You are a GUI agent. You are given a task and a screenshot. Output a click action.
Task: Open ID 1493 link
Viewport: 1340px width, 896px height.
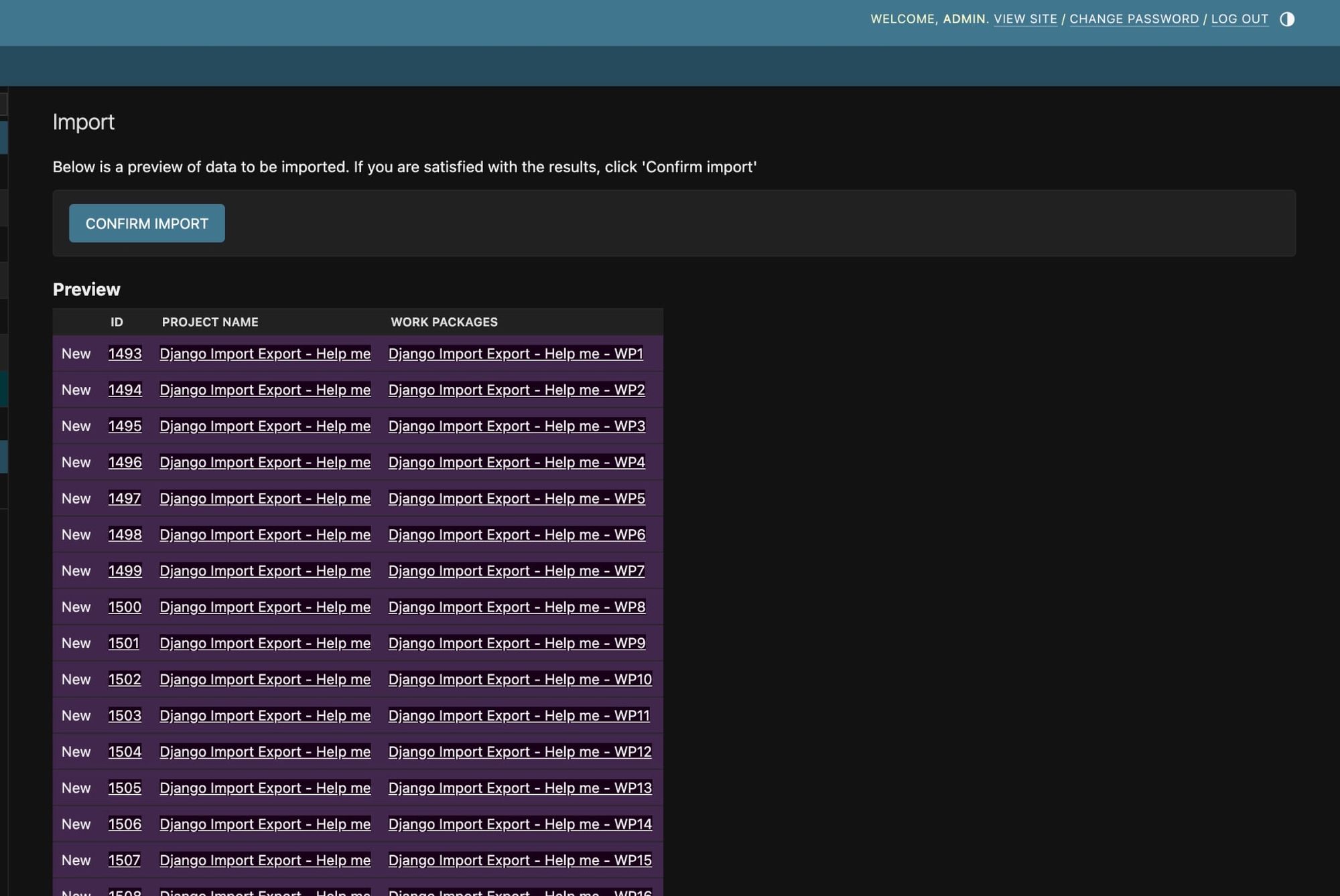125,354
